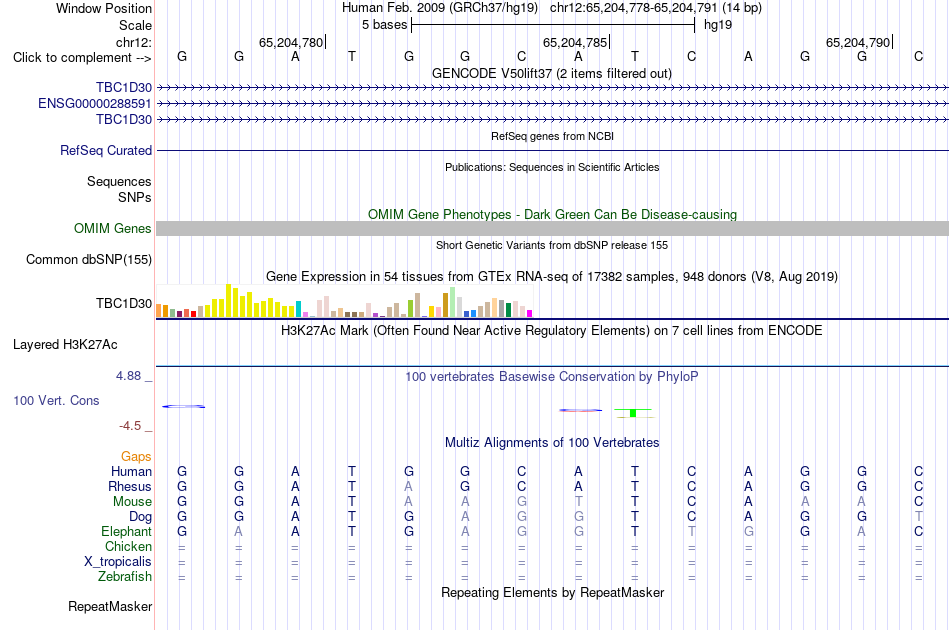Click the ENSG00000288591 gene label

[x=95, y=104]
